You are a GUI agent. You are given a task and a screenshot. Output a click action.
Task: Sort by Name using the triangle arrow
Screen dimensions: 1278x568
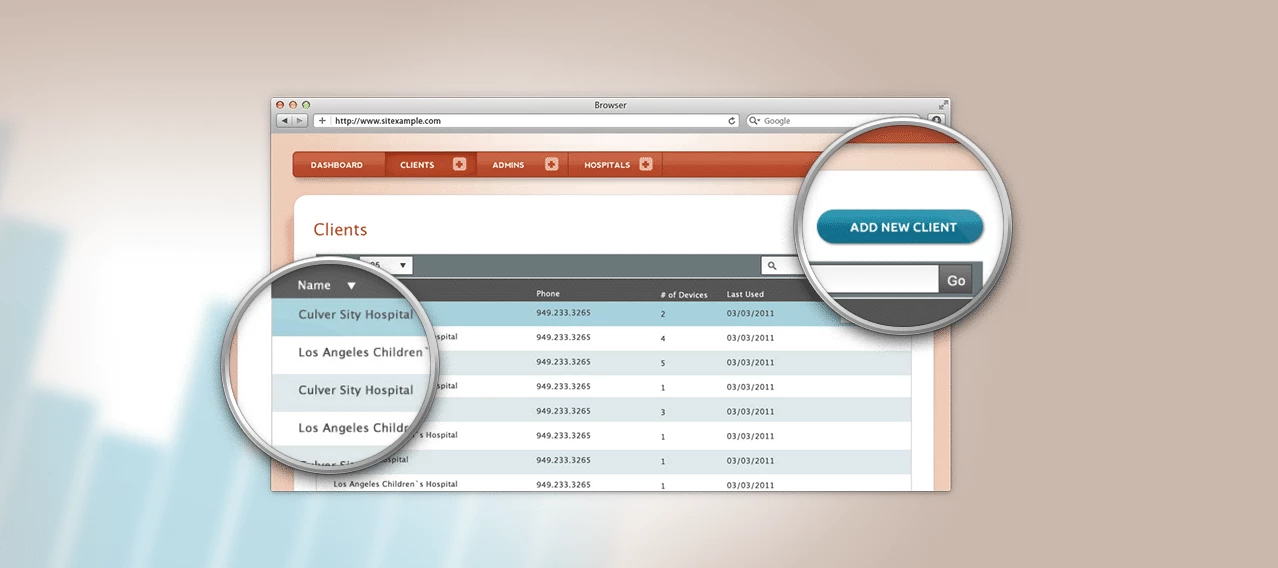[x=351, y=286]
